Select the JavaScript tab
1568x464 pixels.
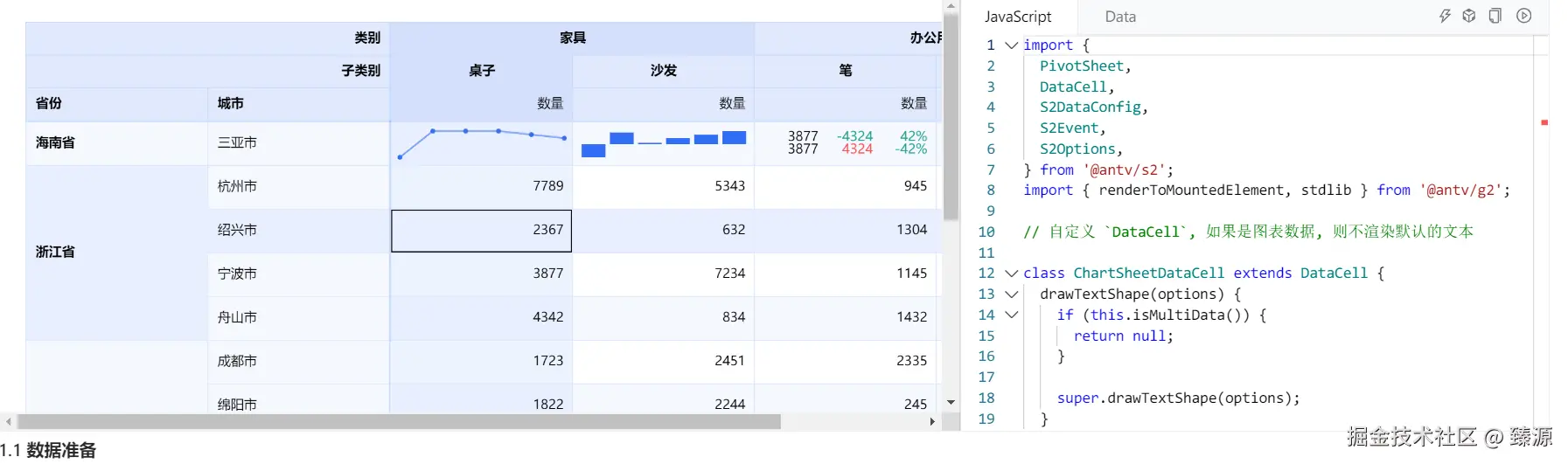click(x=1018, y=17)
